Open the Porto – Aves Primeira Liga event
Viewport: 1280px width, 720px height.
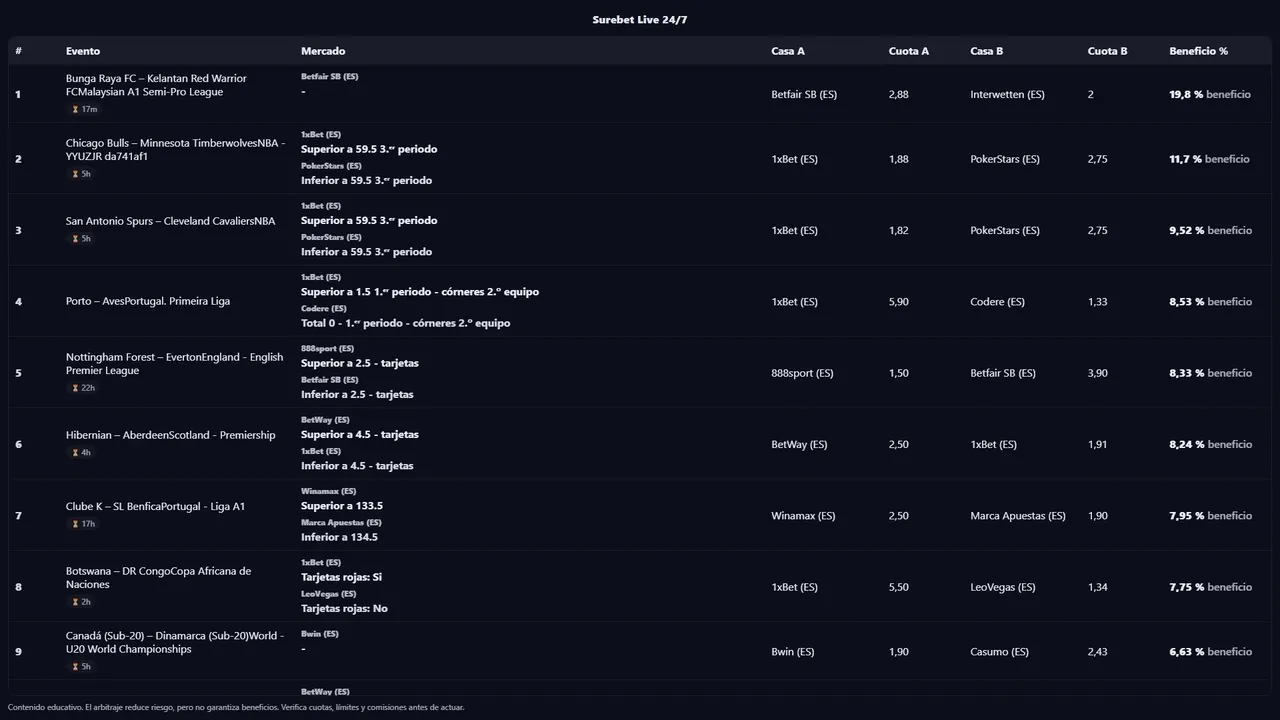148,301
